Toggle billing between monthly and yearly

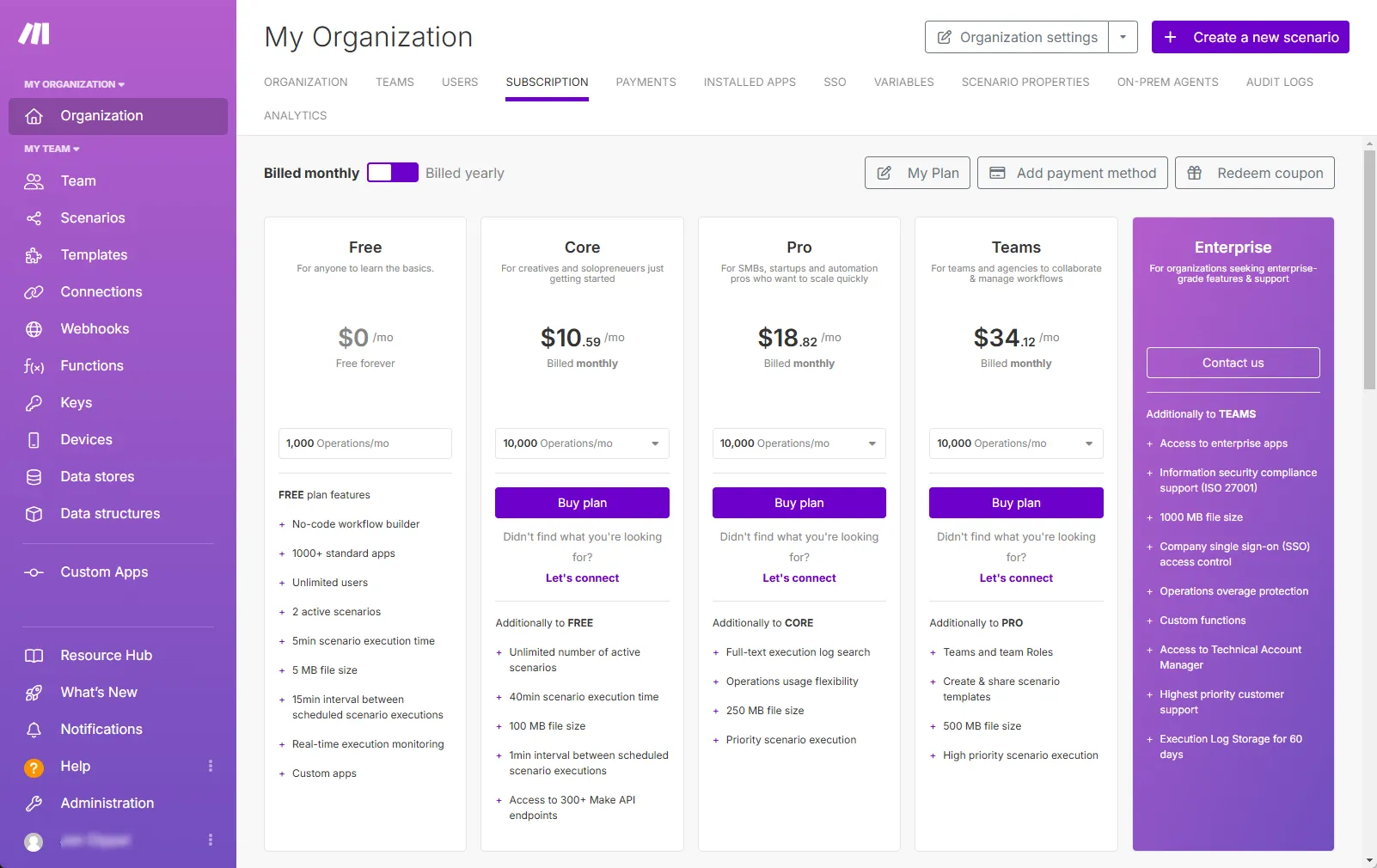pos(393,173)
